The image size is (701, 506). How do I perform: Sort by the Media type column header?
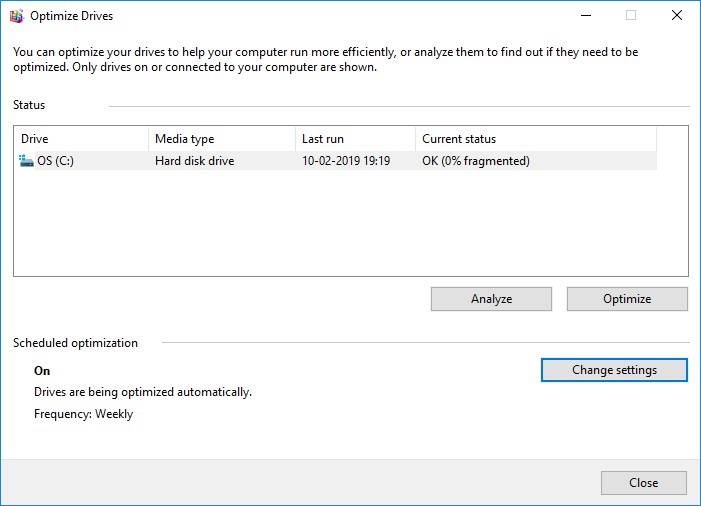point(222,139)
